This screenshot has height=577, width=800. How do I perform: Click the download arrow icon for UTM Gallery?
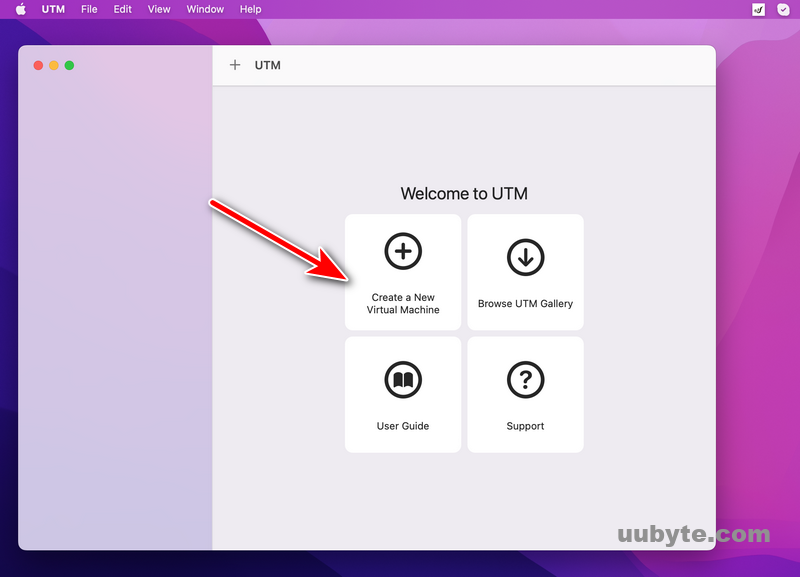pos(525,257)
